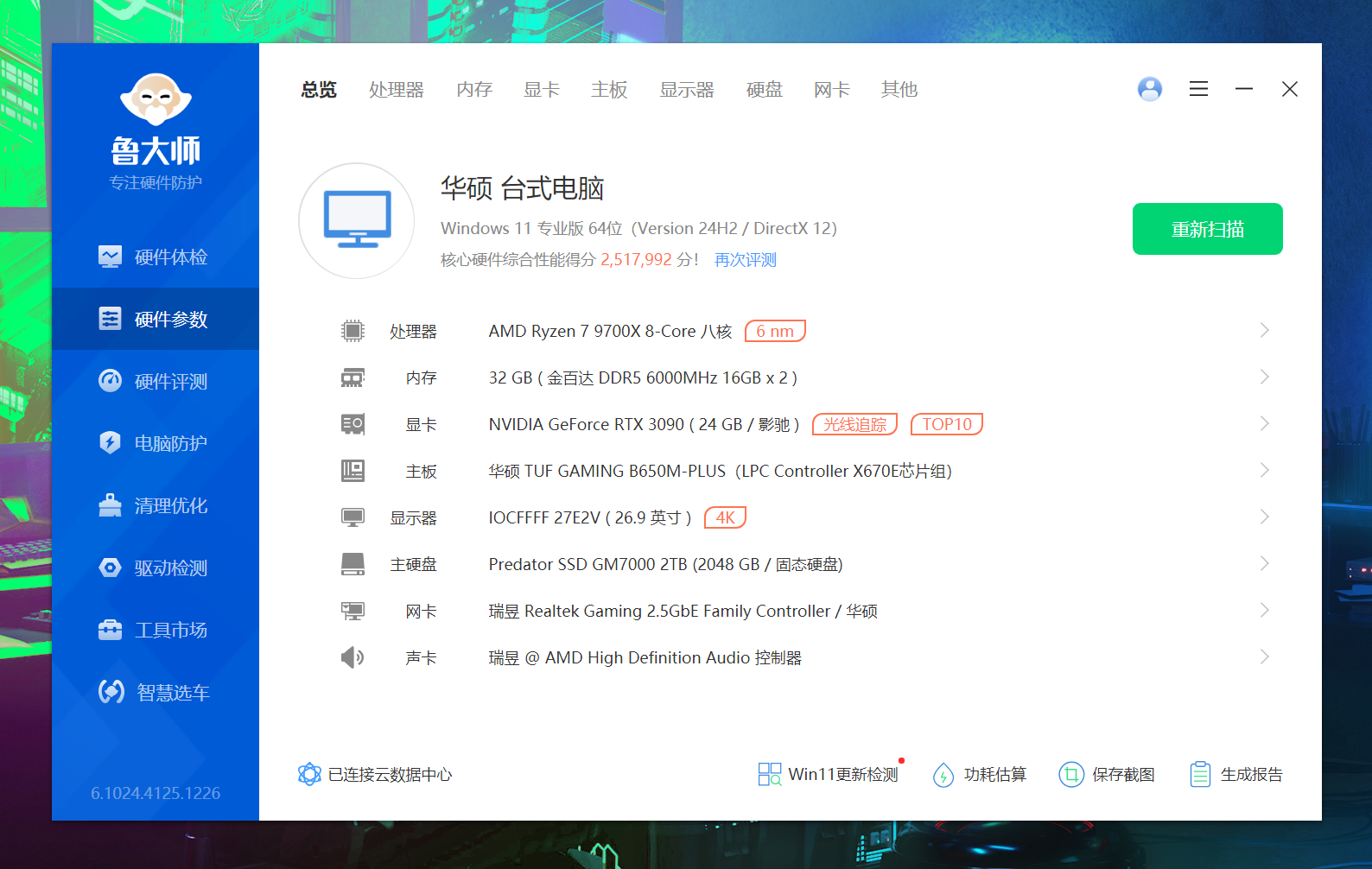The height and width of the screenshot is (869, 1372).
Task: Expand the 主硬盘 disk row chevron
Action: (1265, 563)
